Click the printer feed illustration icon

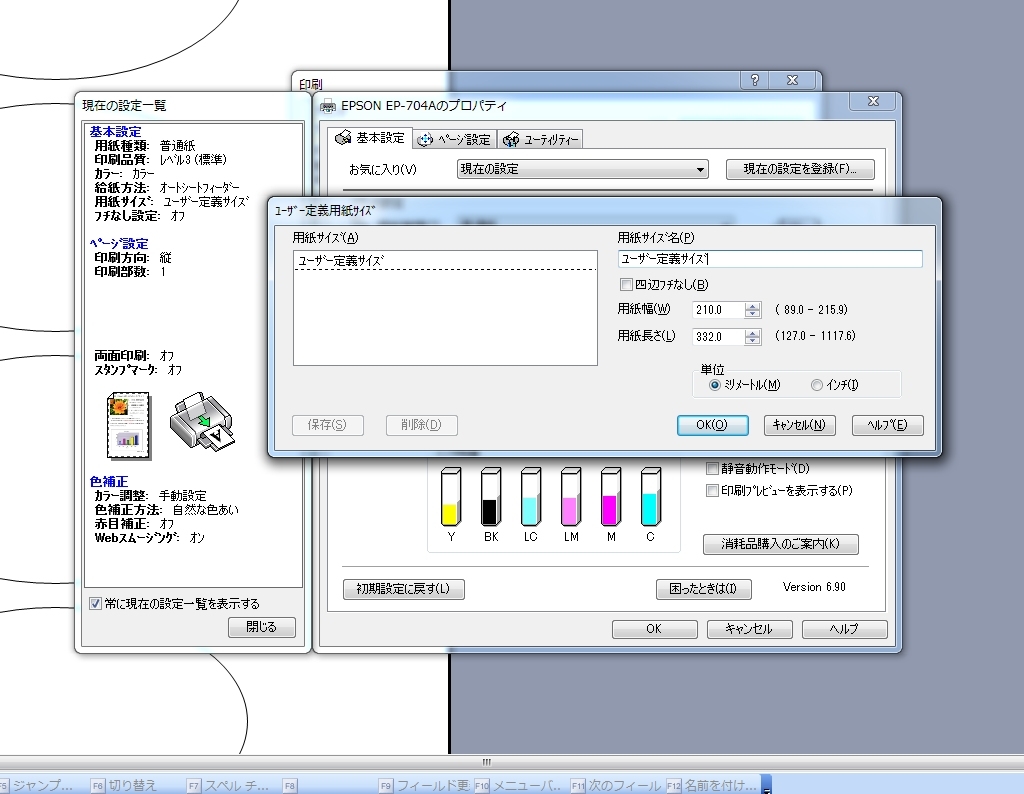[202, 421]
